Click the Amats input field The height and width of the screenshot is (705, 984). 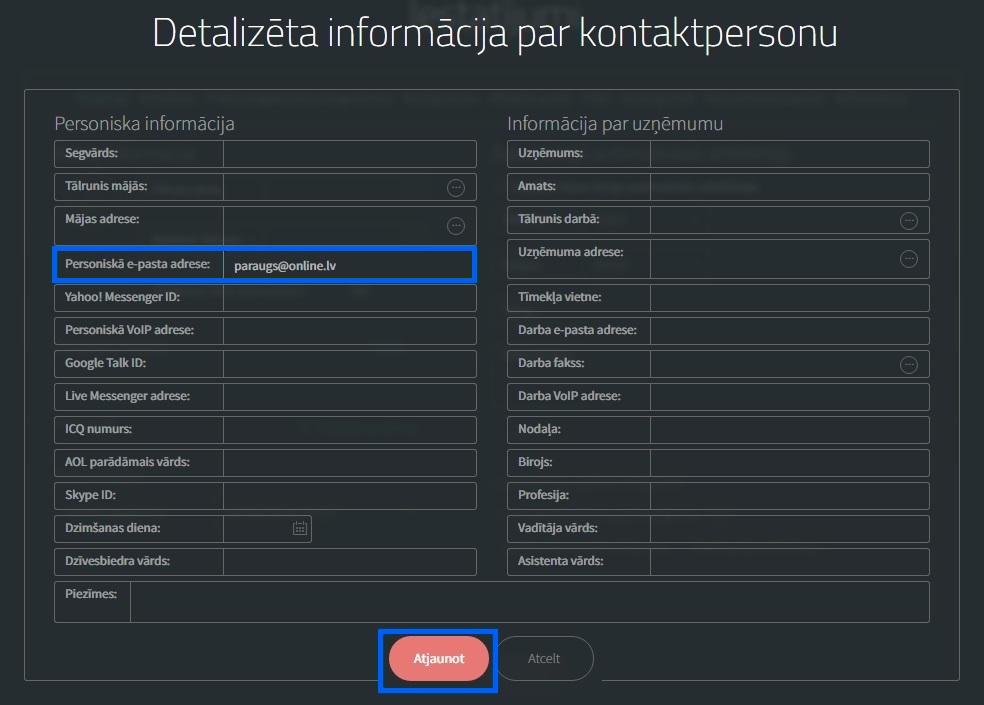789,187
